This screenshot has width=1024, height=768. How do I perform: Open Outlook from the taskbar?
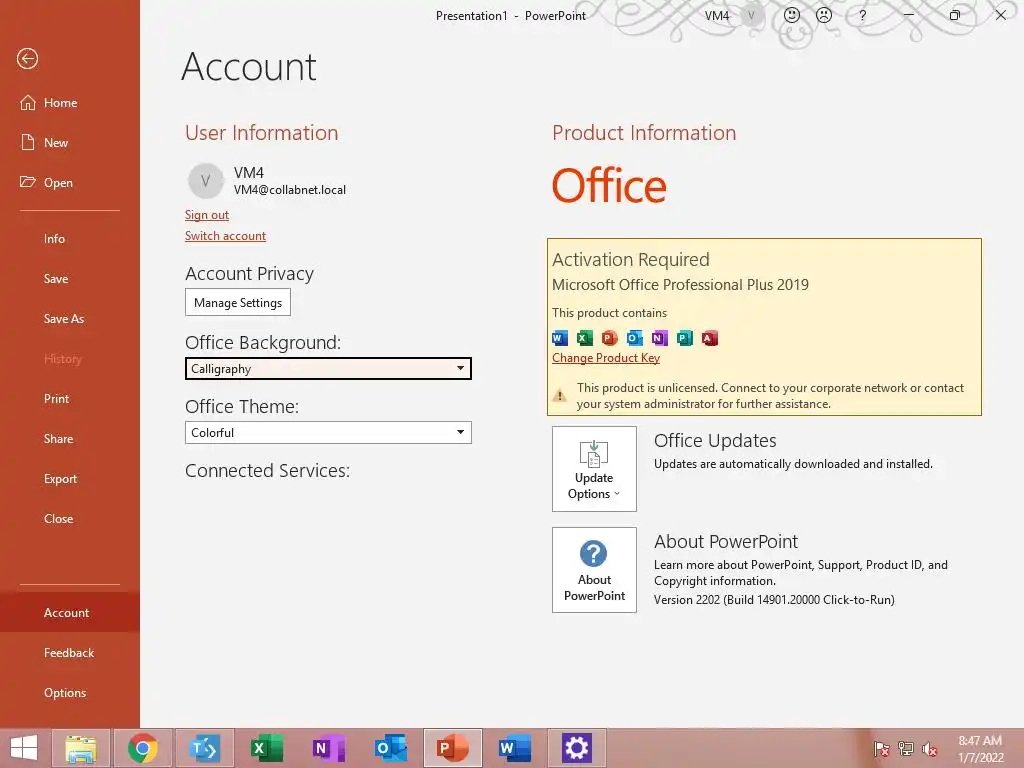[391, 748]
